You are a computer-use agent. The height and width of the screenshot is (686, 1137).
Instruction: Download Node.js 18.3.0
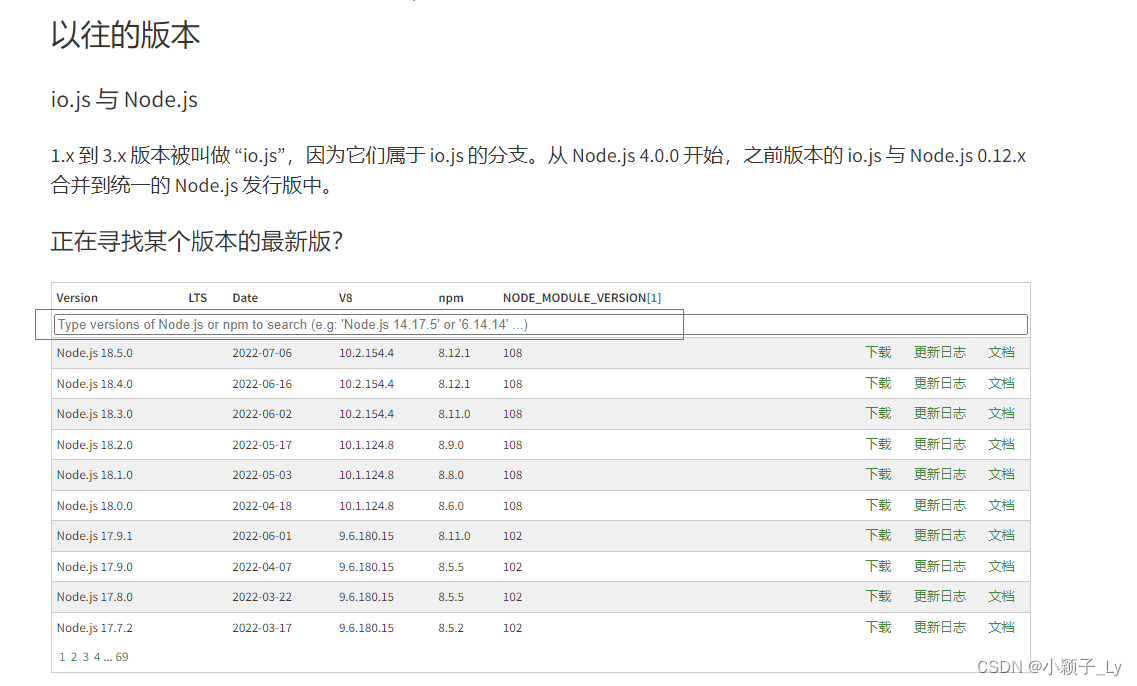[878, 413]
